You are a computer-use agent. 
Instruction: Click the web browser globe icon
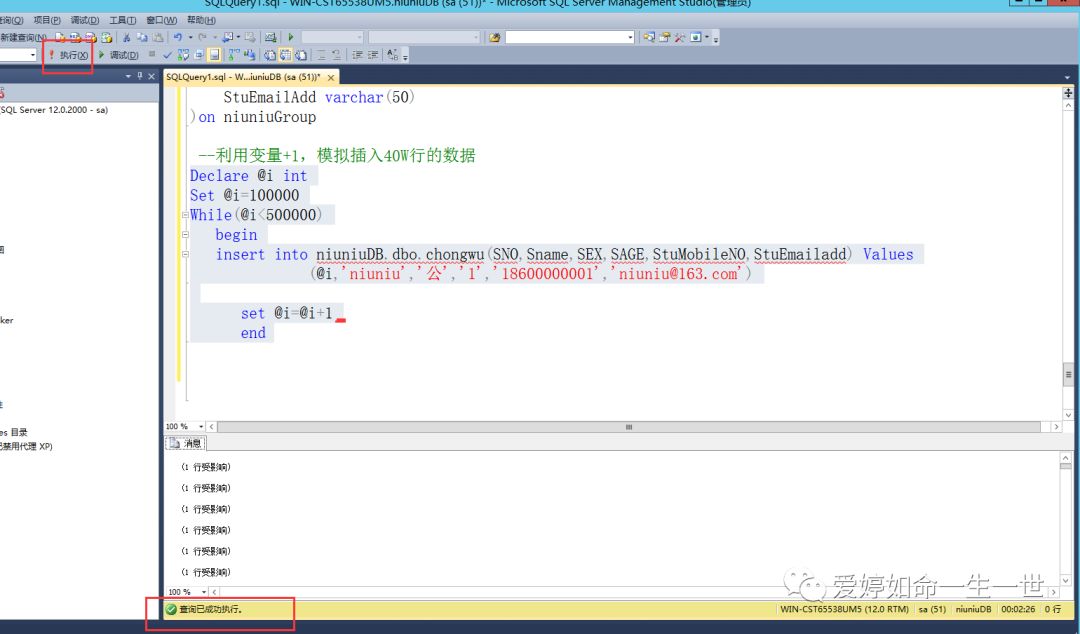696,37
